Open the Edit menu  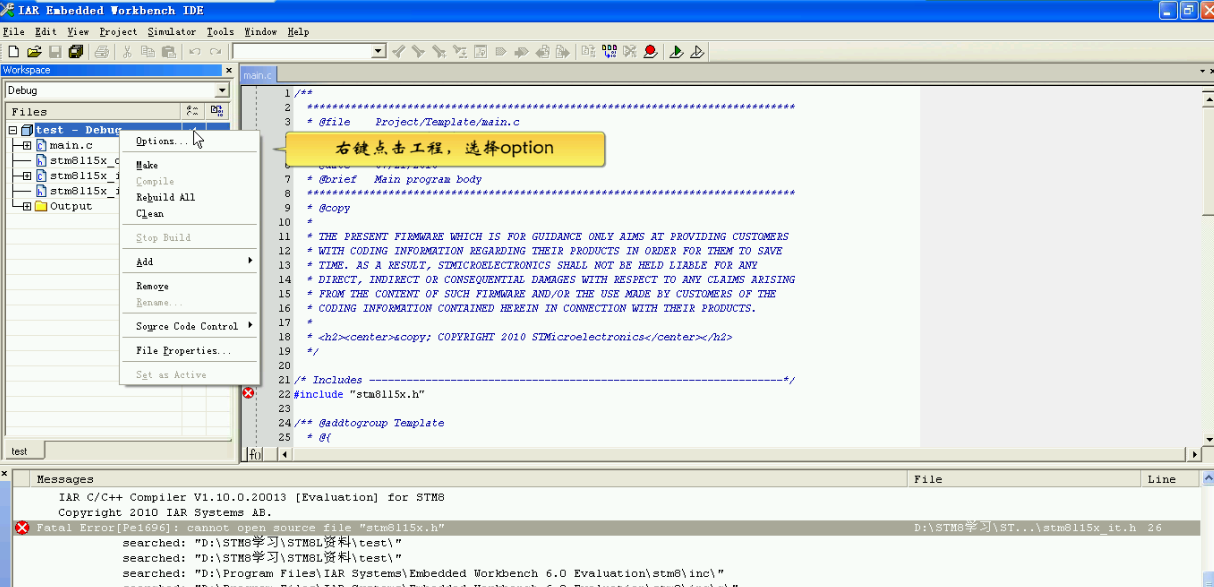click(45, 32)
